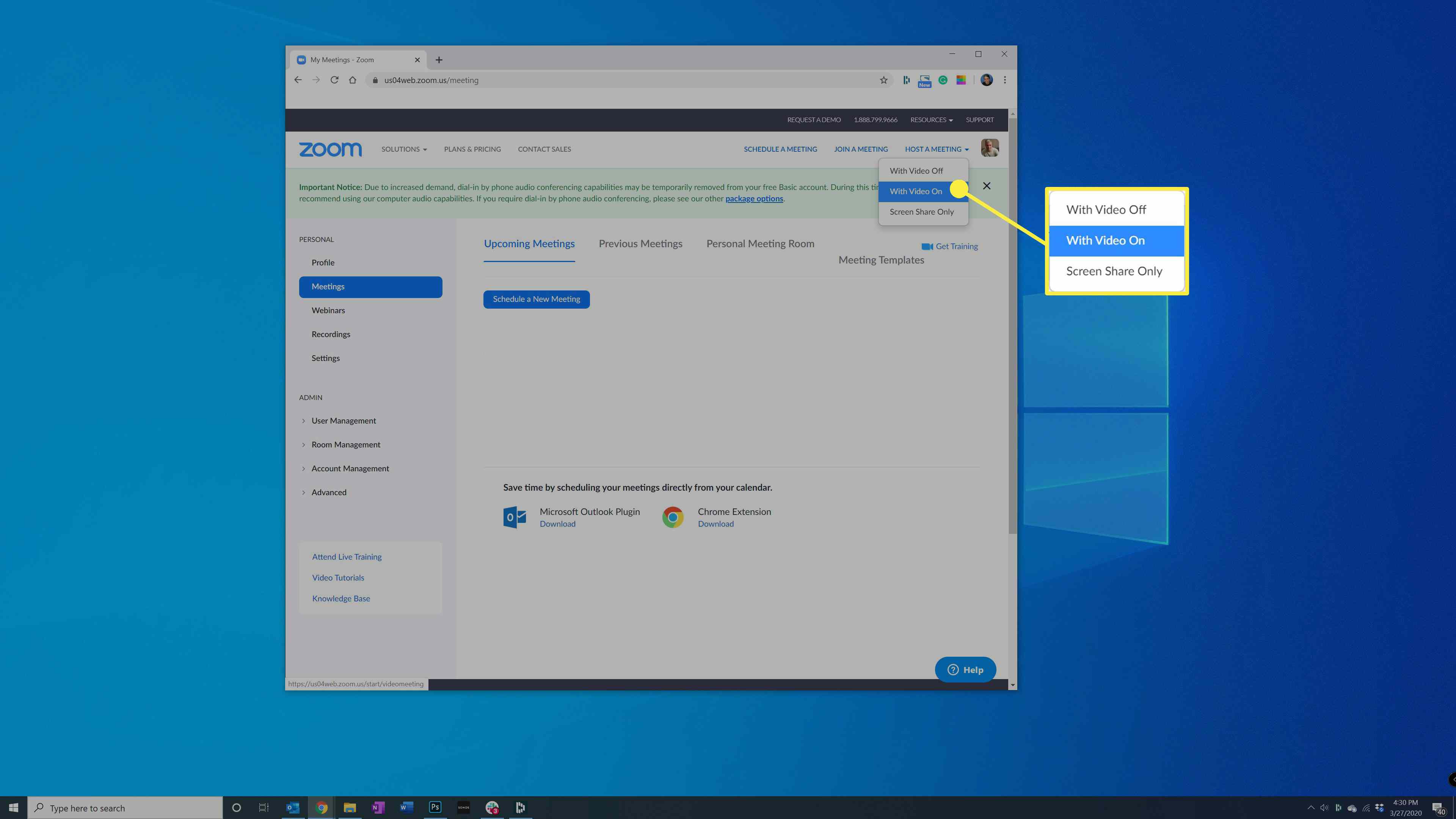This screenshot has height=819, width=1456.
Task: Open the Zoom profile picture menu
Action: coord(990,148)
